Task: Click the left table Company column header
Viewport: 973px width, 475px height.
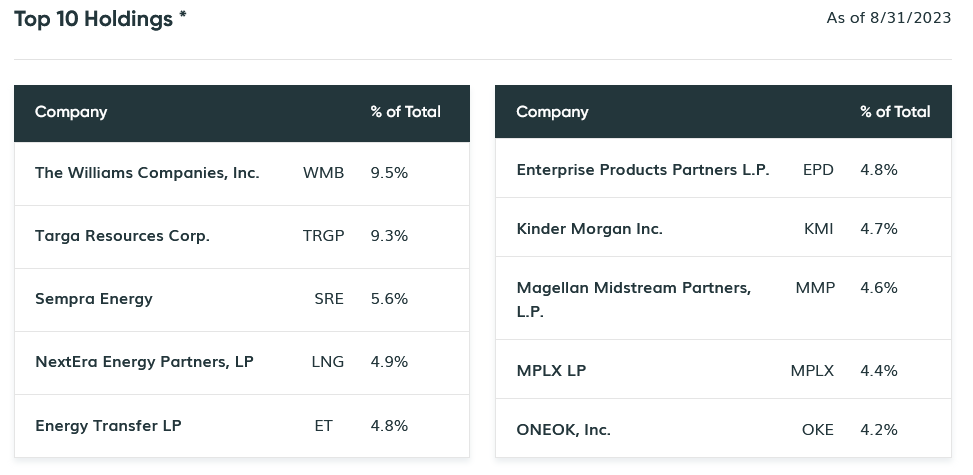Action: pos(71,112)
